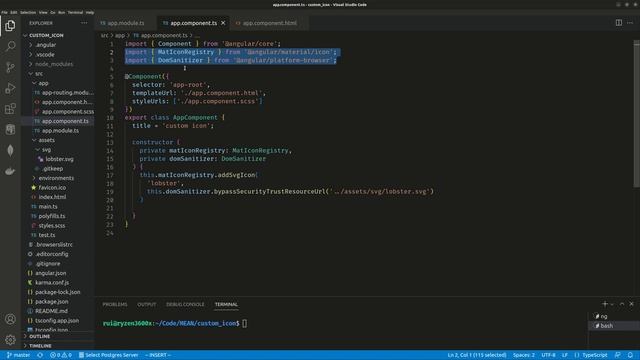Switch to the PROBLEMS panel tab
The image size is (640, 360).
point(115,304)
